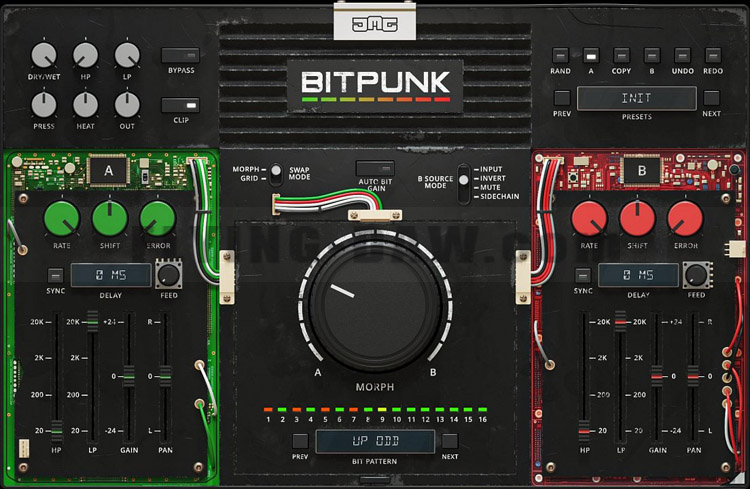
Task: Click the REDO button
Action: pyautogui.click(x=713, y=56)
